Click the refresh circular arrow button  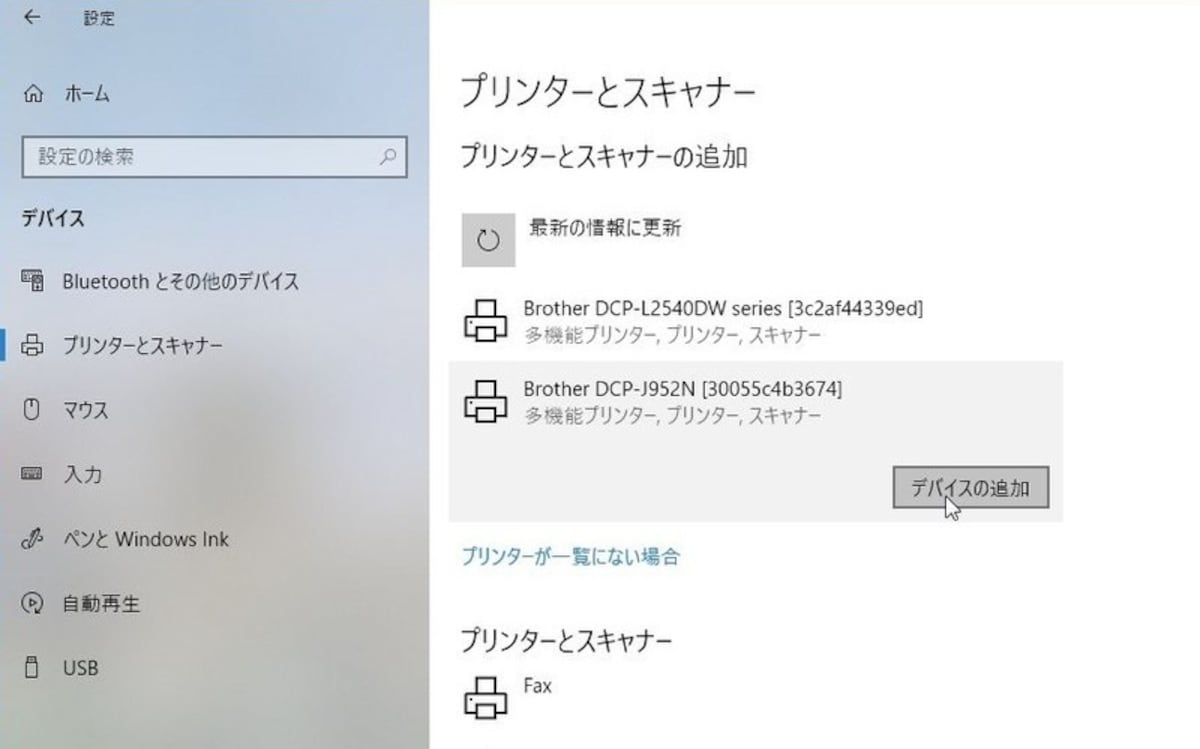(x=488, y=240)
